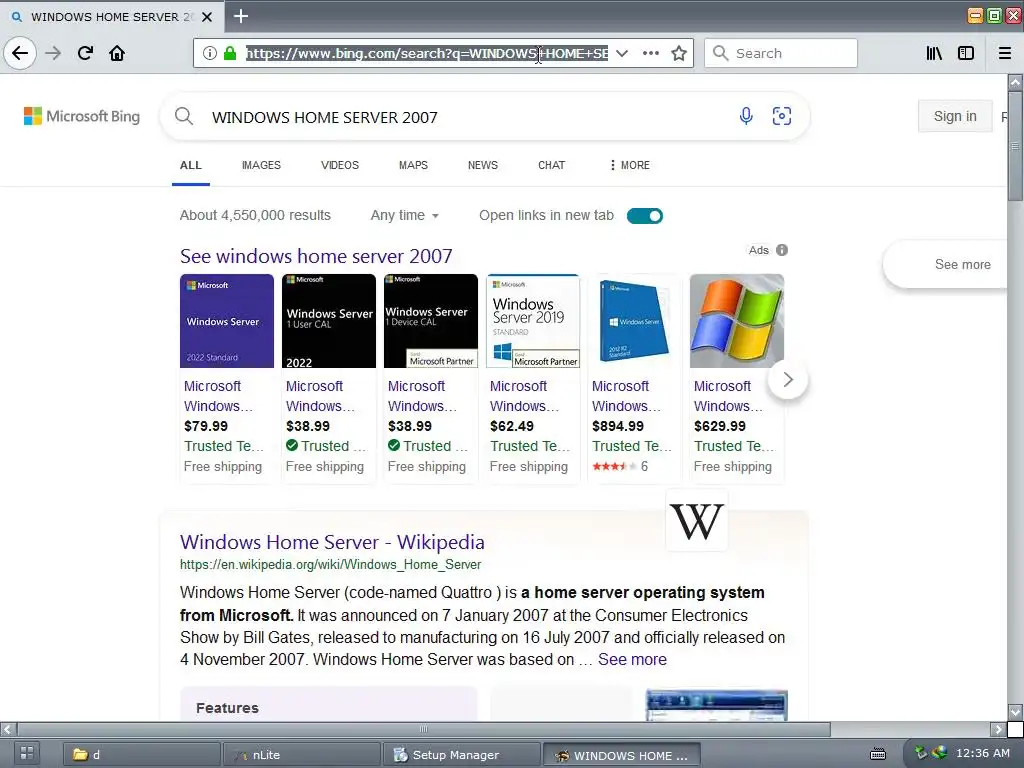This screenshot has height=768, width=1024.
Task: Click the green padlock security icon
Action: tap(229, 53)
